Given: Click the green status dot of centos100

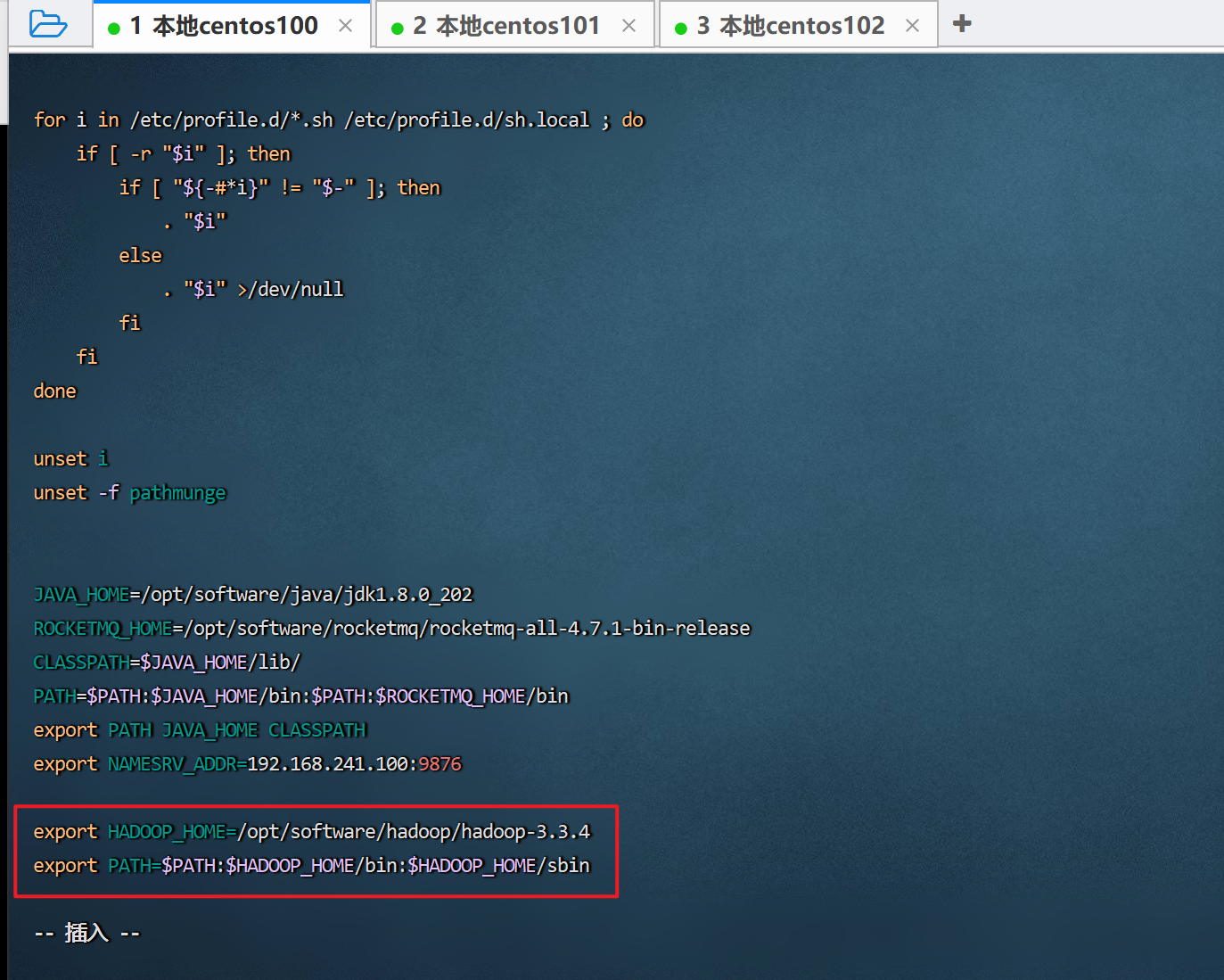Looking at the screenshot, I should 114,29.
